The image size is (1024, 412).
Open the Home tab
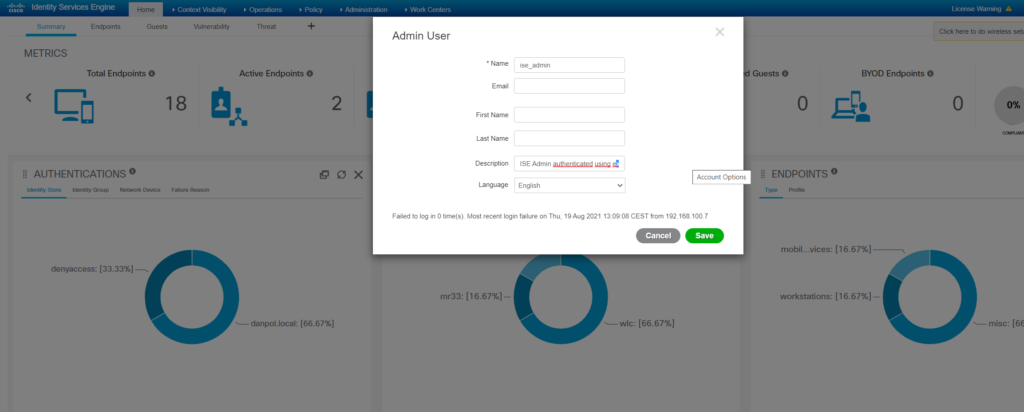pos(146,10)
